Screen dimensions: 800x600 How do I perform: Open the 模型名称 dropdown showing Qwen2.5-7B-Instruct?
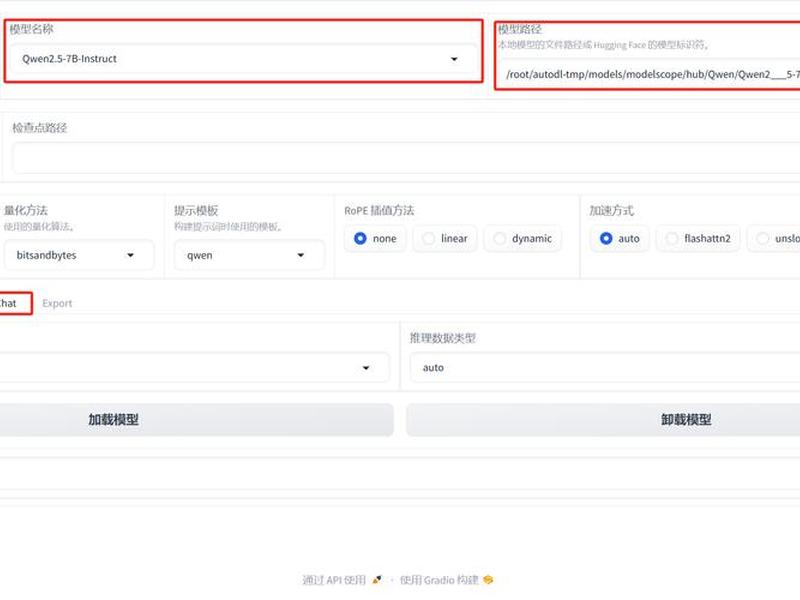[243, 59]
